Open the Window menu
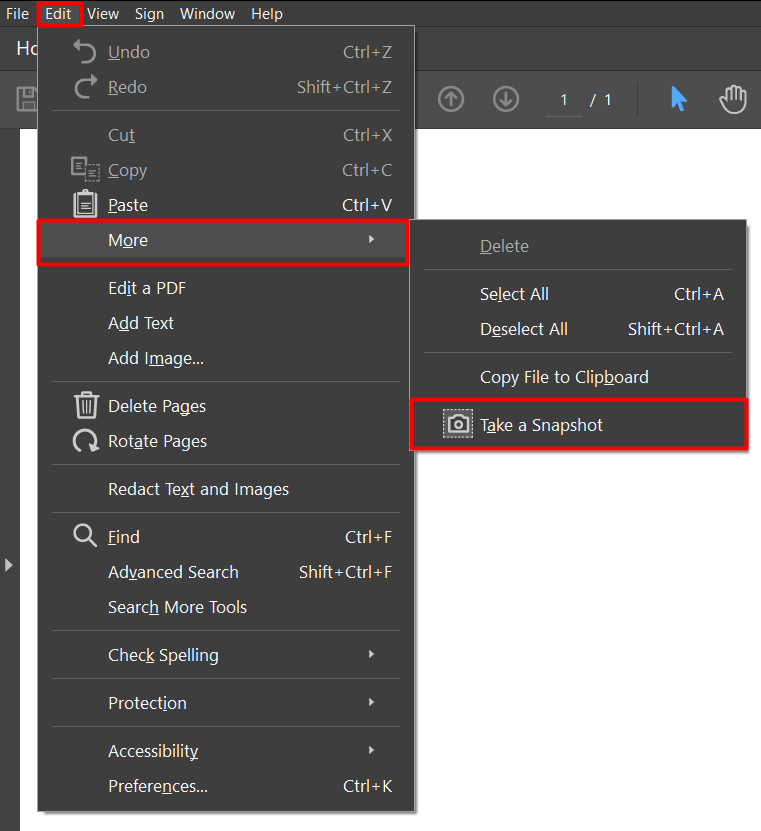Image resolution: width=761 pixels, height=831 pixels. point(207,13)
